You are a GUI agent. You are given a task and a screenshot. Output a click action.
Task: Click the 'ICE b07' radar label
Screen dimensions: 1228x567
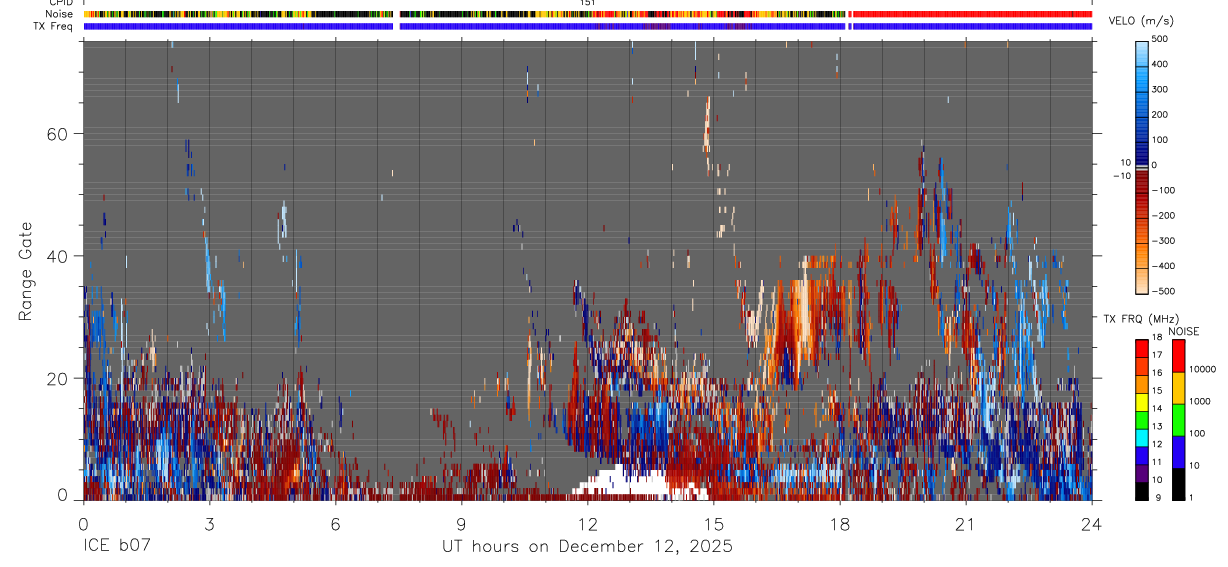coord(116,546)
